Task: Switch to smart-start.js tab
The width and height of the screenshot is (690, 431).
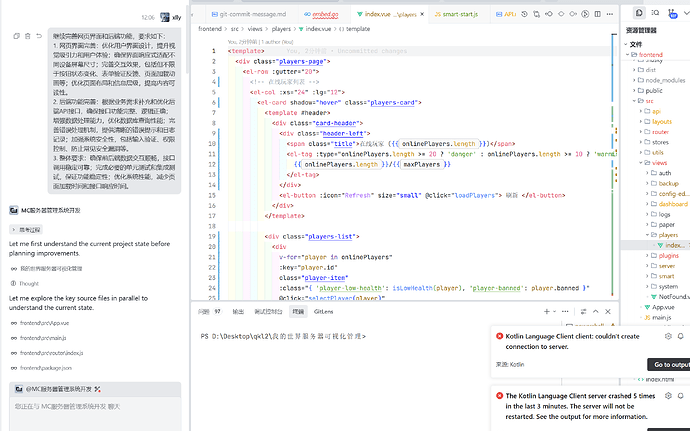Action: (456, 14)
